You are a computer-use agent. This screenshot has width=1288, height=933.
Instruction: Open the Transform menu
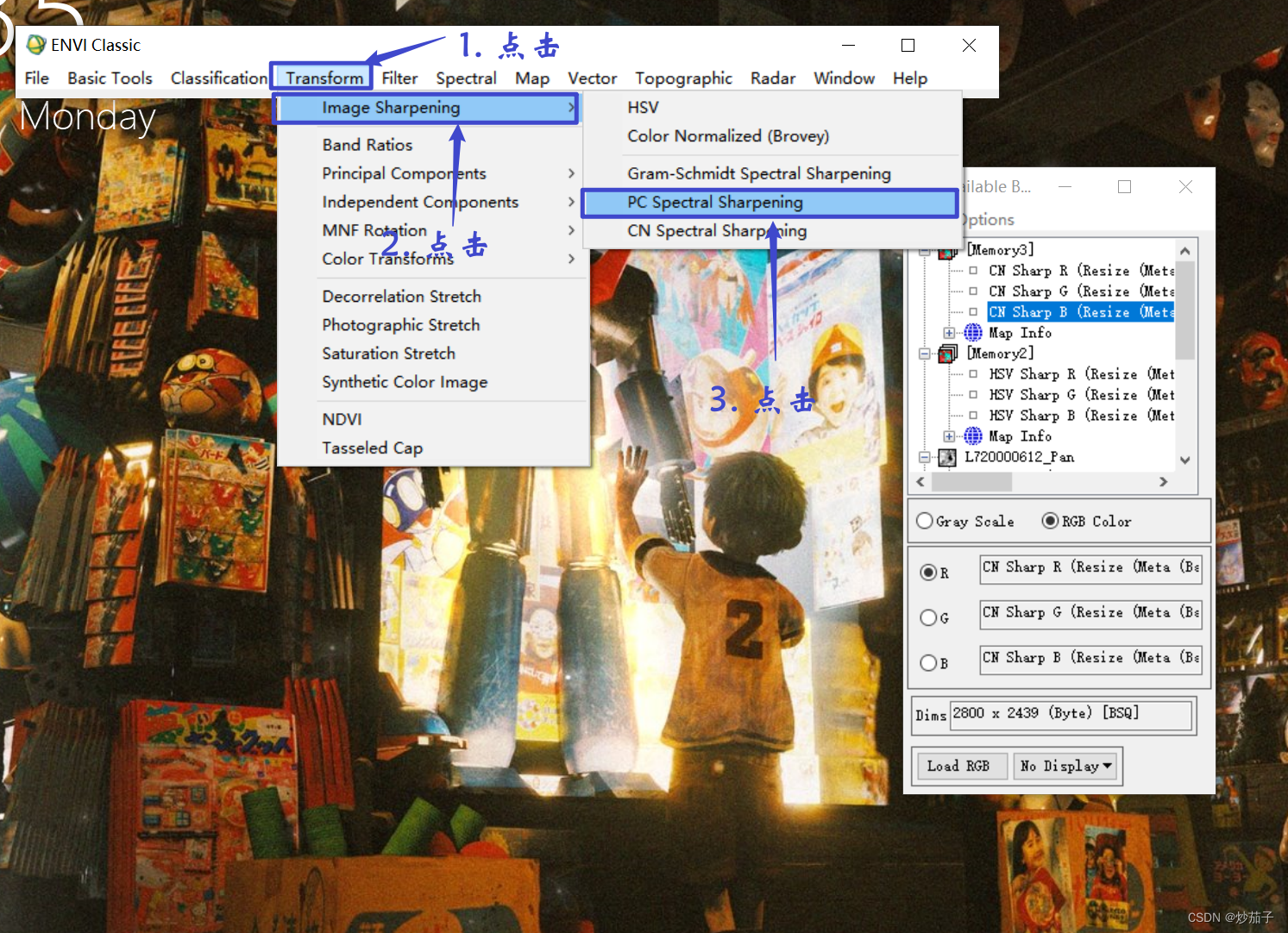tap(324, 78)
